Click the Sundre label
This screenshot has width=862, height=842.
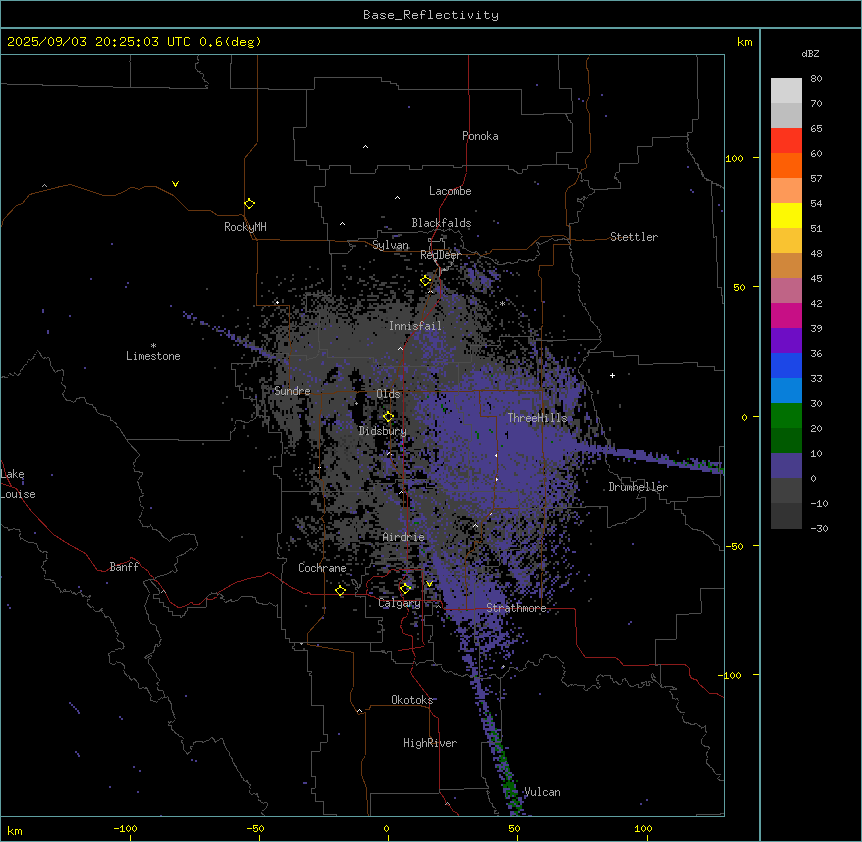(x=292, y=391)
